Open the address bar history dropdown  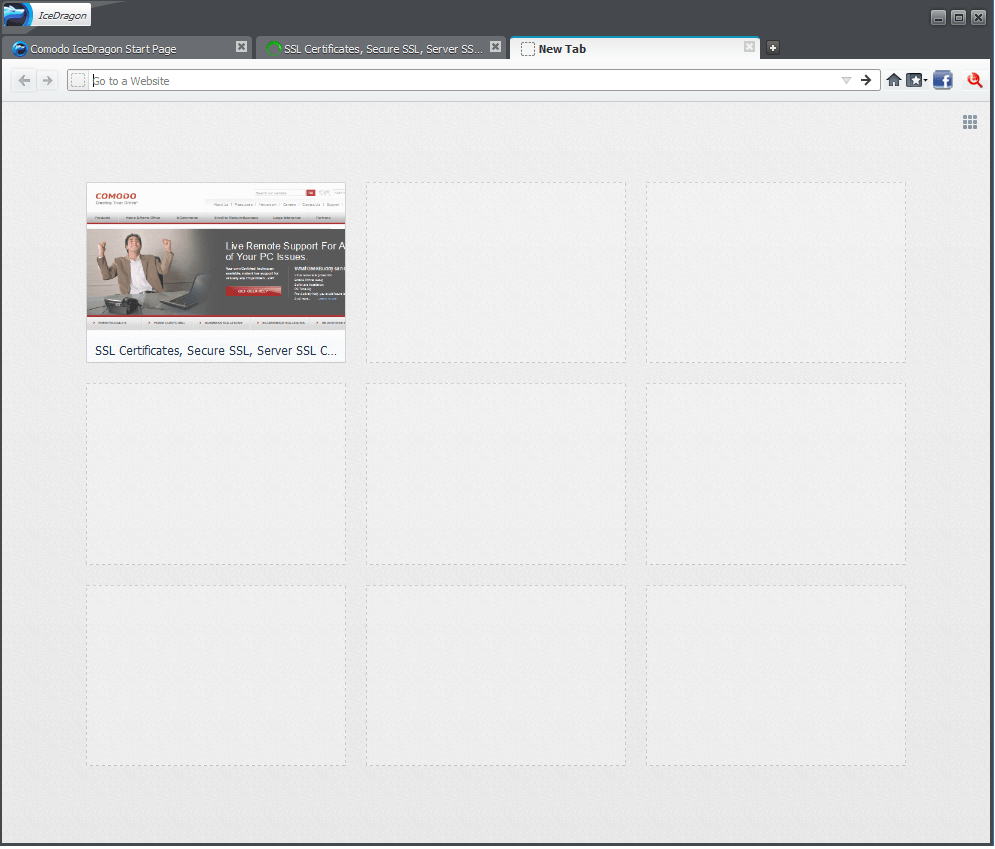(x=845, y=79)
